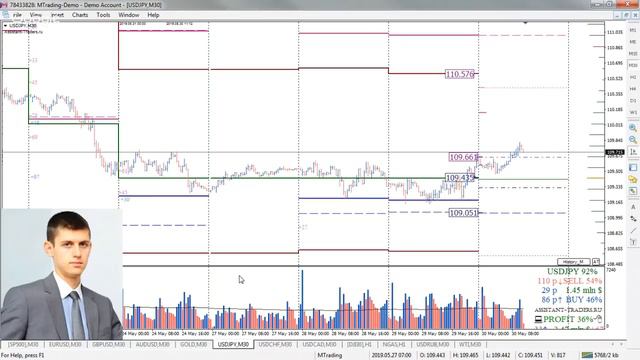Screen dimensions: 640x360
Task: Click the connection status 5768/2 kb indicator
Action: (600, 355)
